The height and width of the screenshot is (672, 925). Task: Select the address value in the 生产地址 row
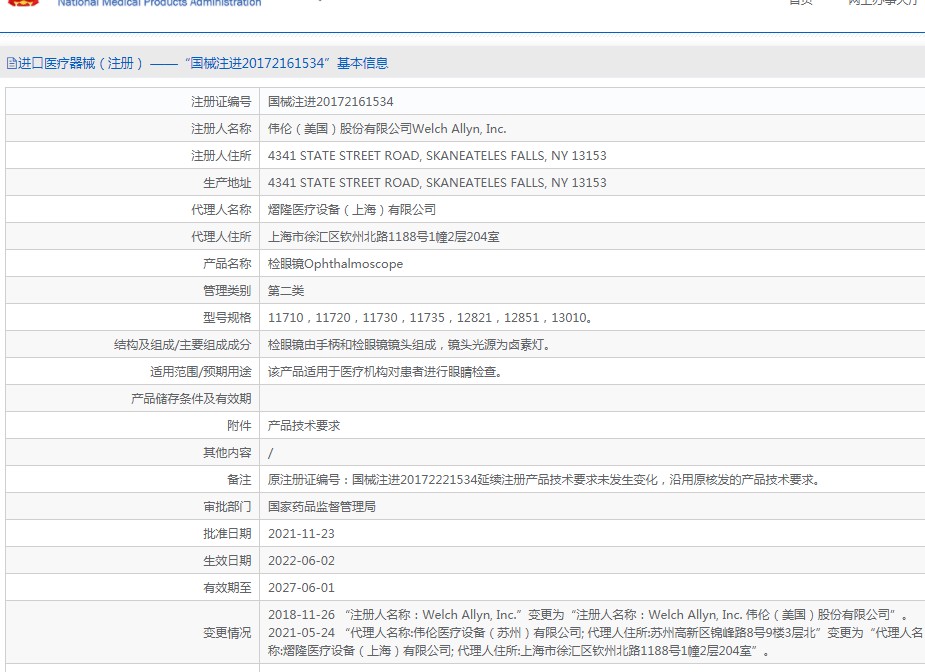pos(437,183)
